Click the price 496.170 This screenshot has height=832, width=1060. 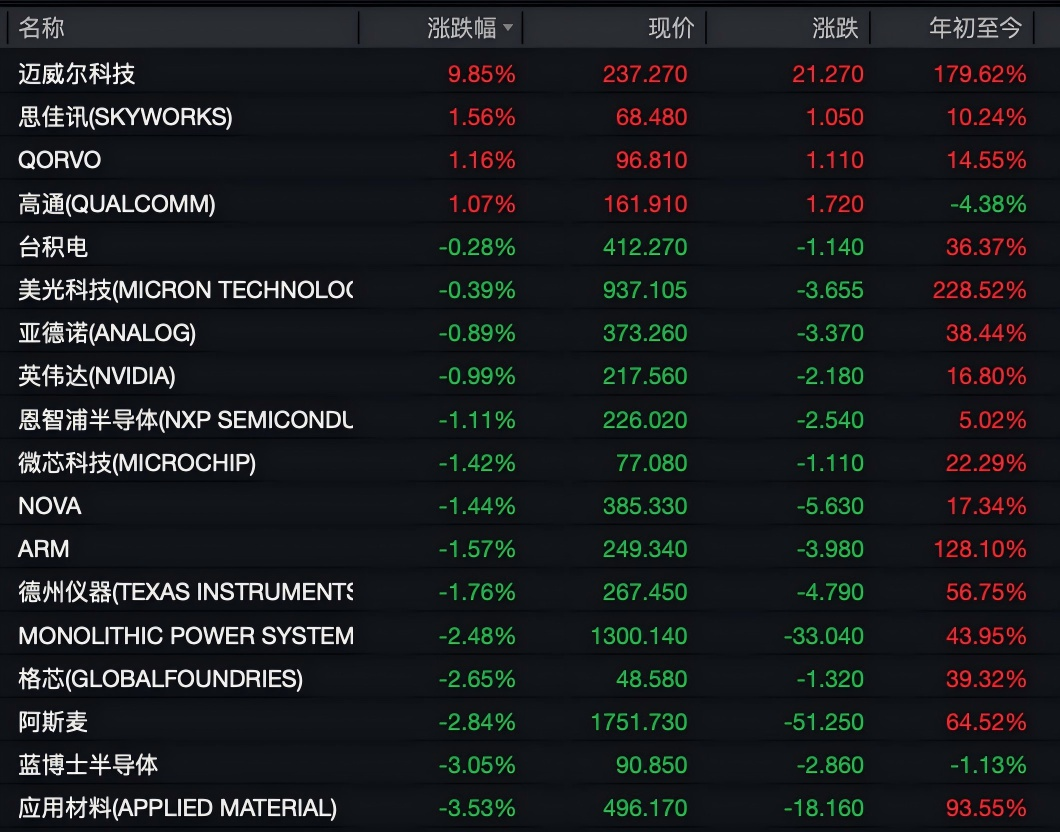tap(645, 808)
